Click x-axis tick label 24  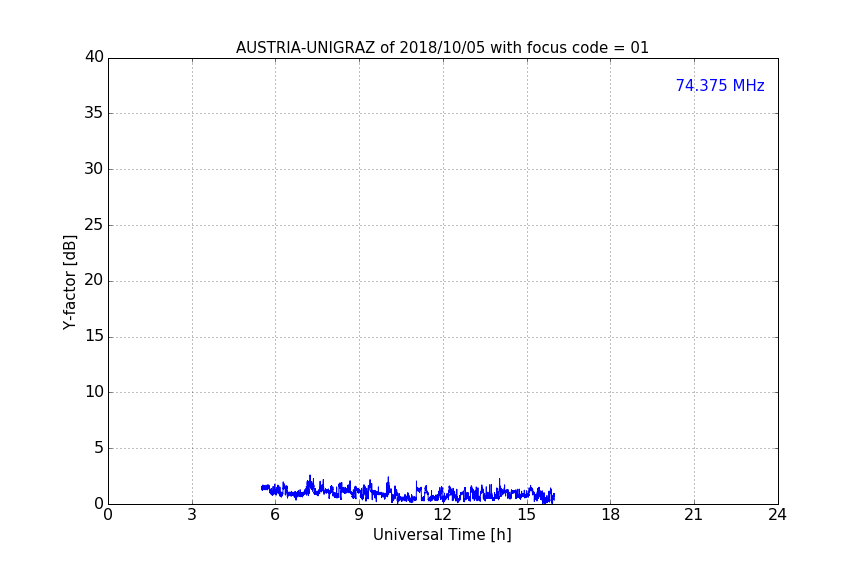point(777,515)
